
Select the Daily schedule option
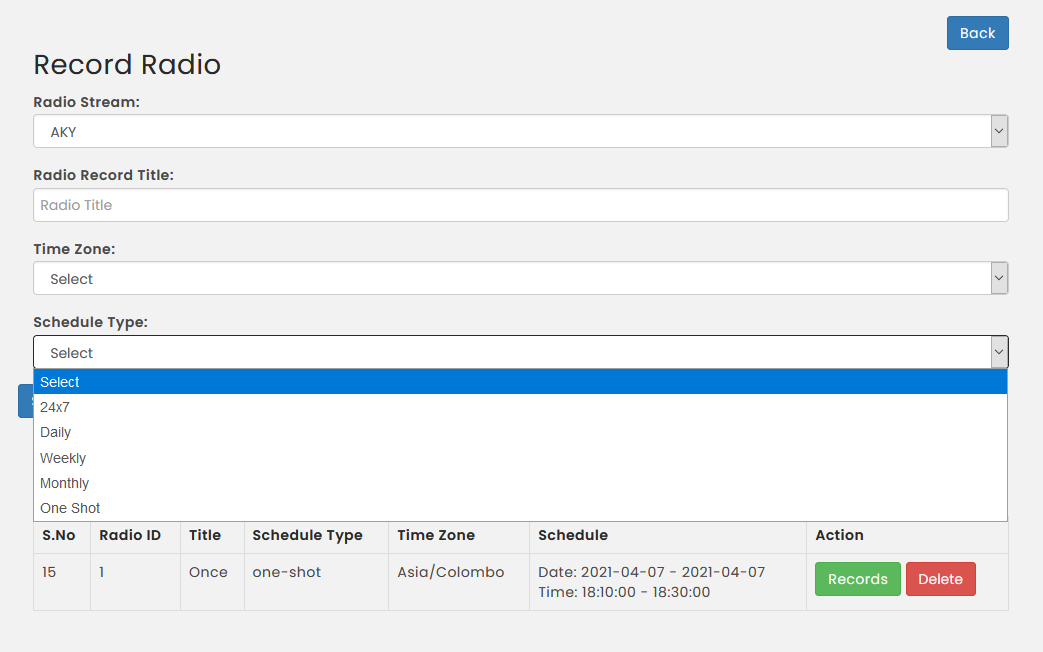coord(520,432)
